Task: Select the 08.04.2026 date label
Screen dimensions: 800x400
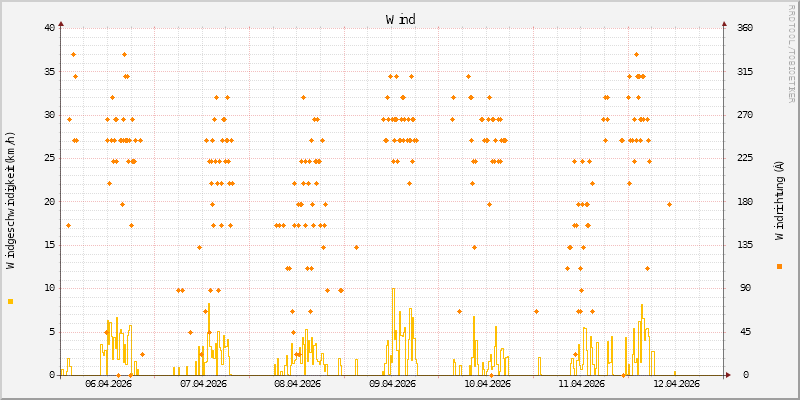Action: coord(298,383)
